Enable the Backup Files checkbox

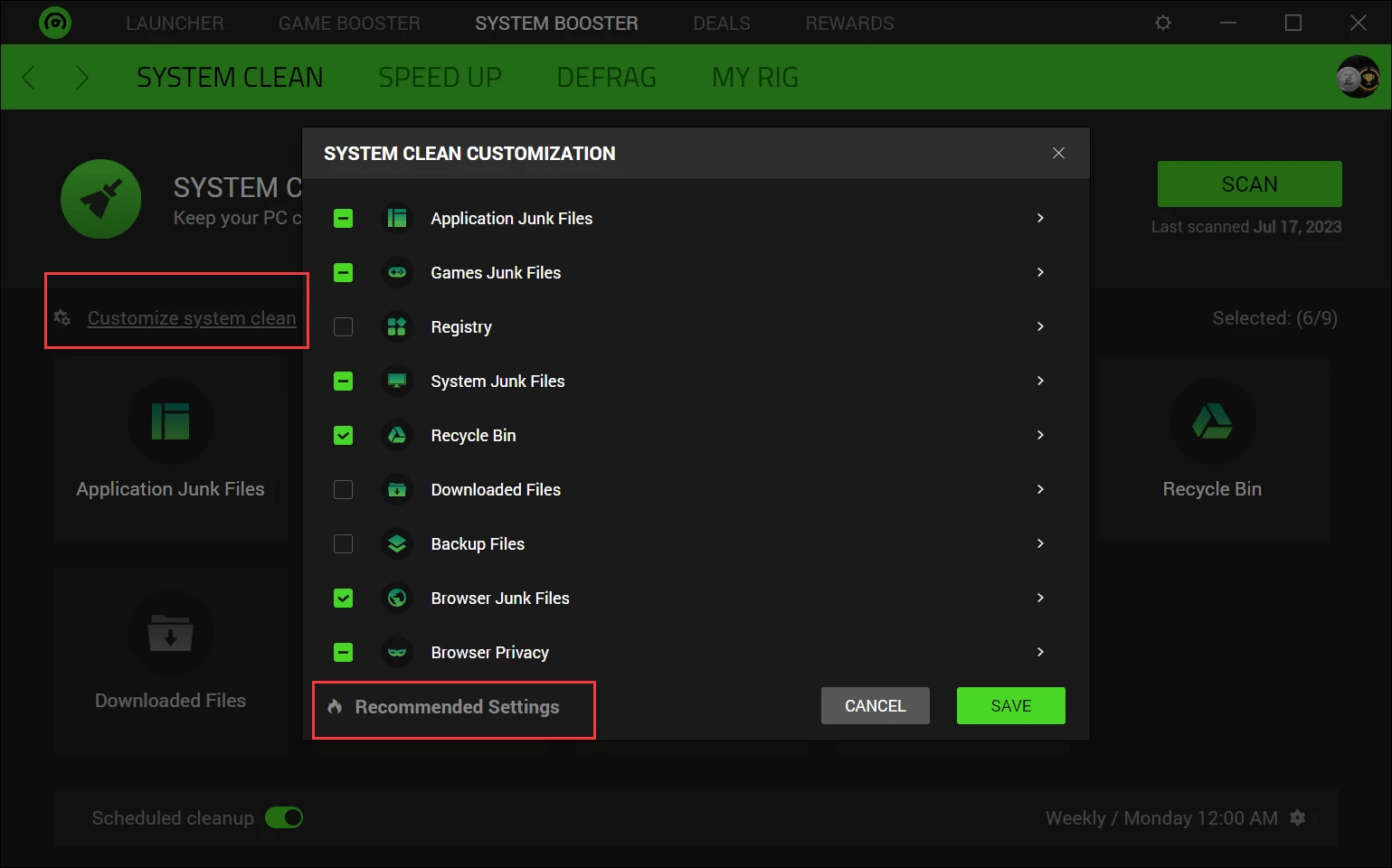pos(343,543)
